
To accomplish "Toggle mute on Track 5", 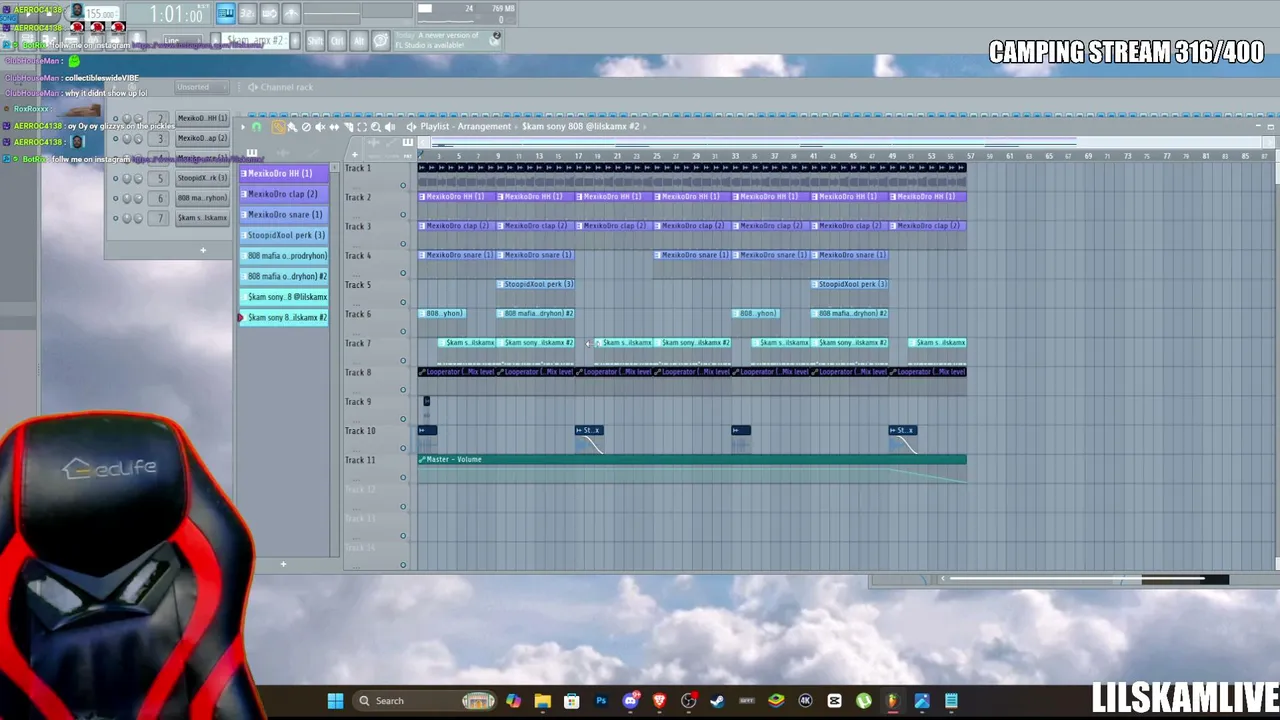I will [x=403, y=302].
